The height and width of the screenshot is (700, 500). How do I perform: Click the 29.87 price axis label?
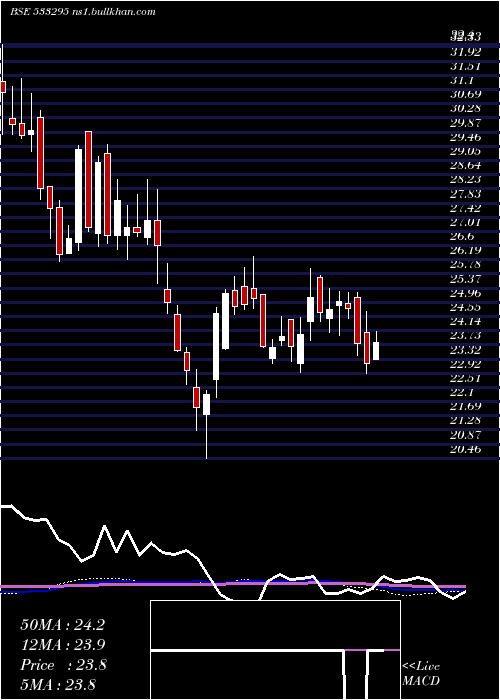(x=466, y=123)
